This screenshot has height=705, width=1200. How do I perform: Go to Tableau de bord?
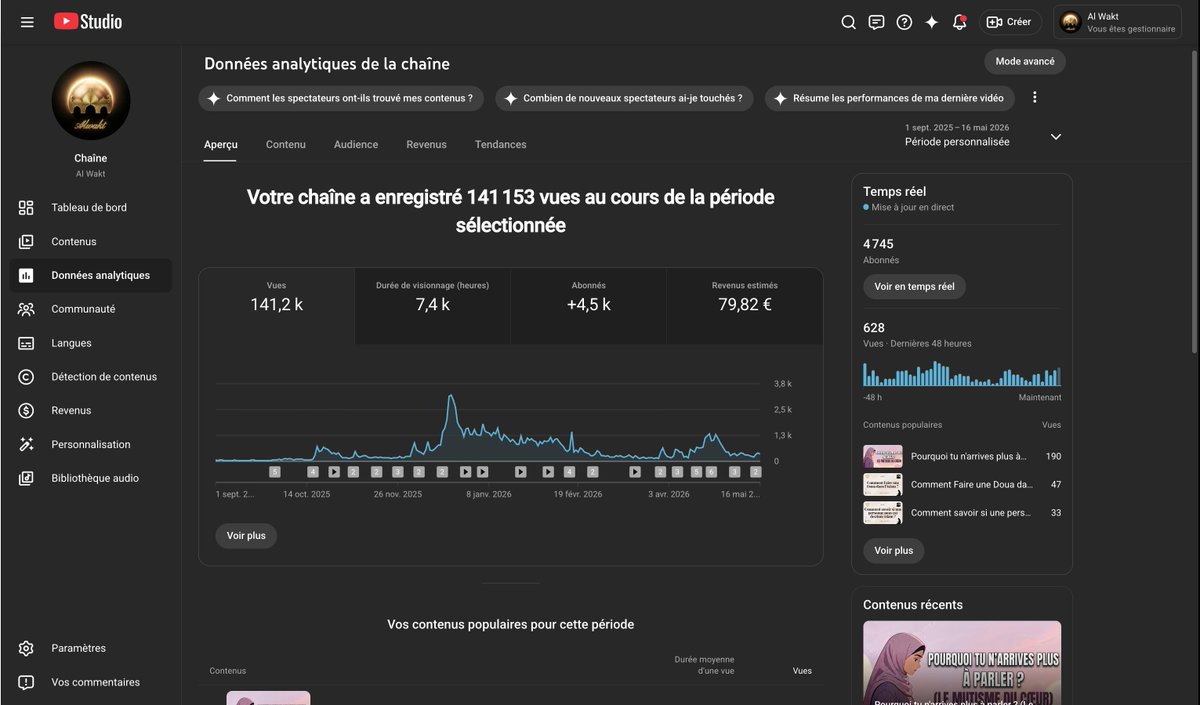pyautogui.click(x=91, y=208)
